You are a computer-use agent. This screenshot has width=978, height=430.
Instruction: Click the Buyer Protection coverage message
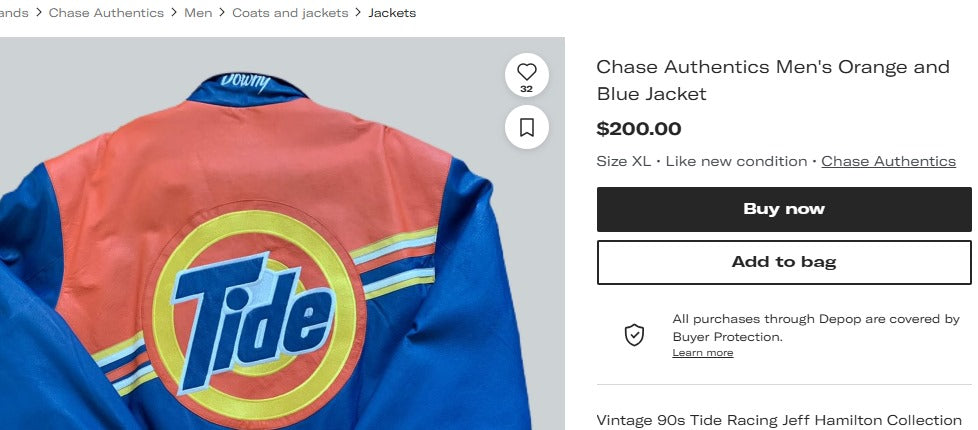(x=815, y=327)
